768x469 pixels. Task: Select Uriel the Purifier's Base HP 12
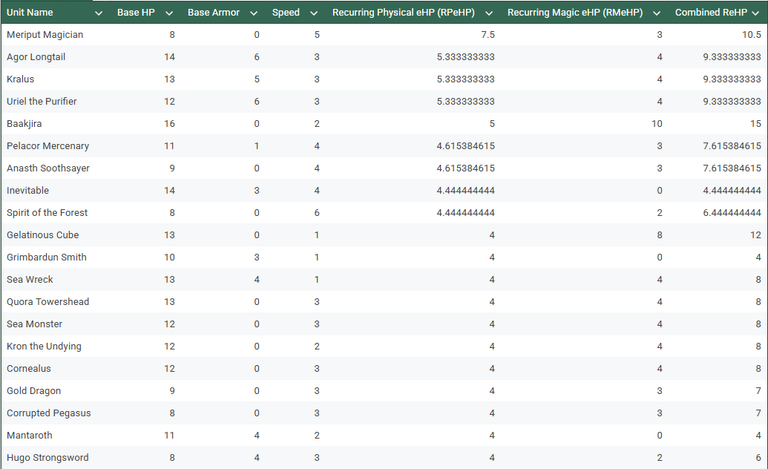[x=169, y=101]
